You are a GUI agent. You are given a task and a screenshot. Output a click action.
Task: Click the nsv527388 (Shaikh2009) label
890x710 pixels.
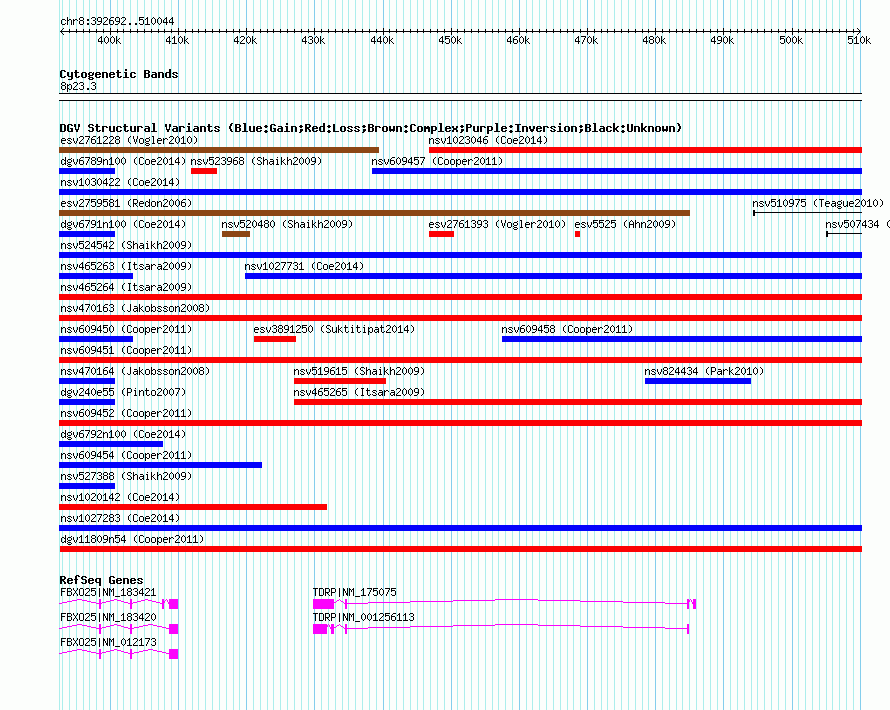(126, 476)
